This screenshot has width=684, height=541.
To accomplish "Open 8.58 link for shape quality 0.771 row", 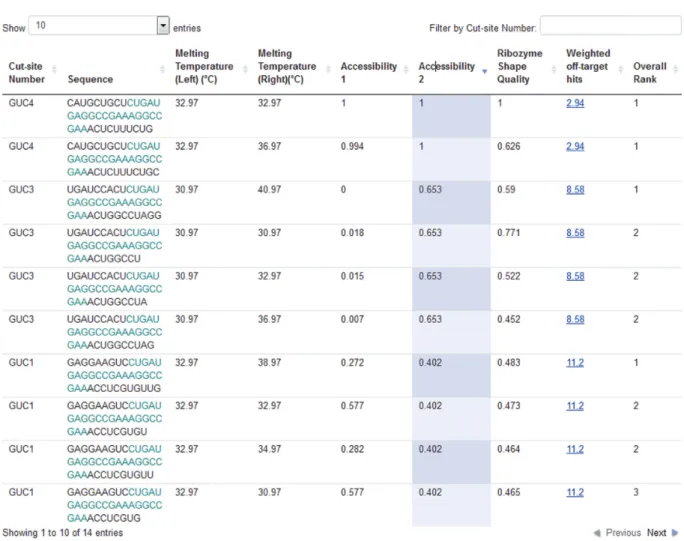I will (575, 233).
